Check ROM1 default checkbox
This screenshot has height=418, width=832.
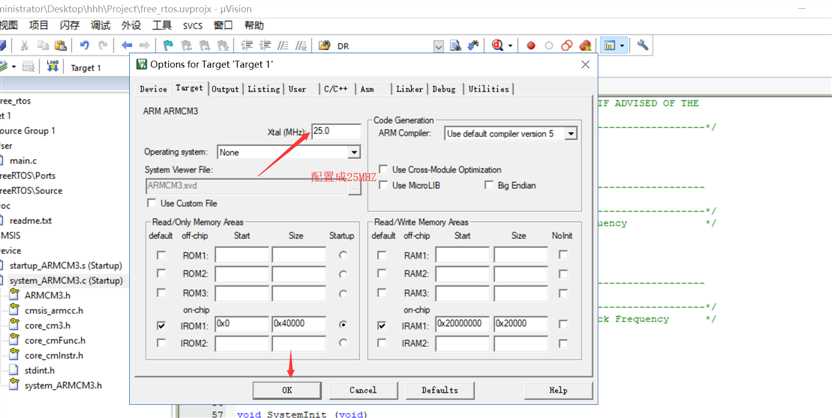click(x=161, y=255)
